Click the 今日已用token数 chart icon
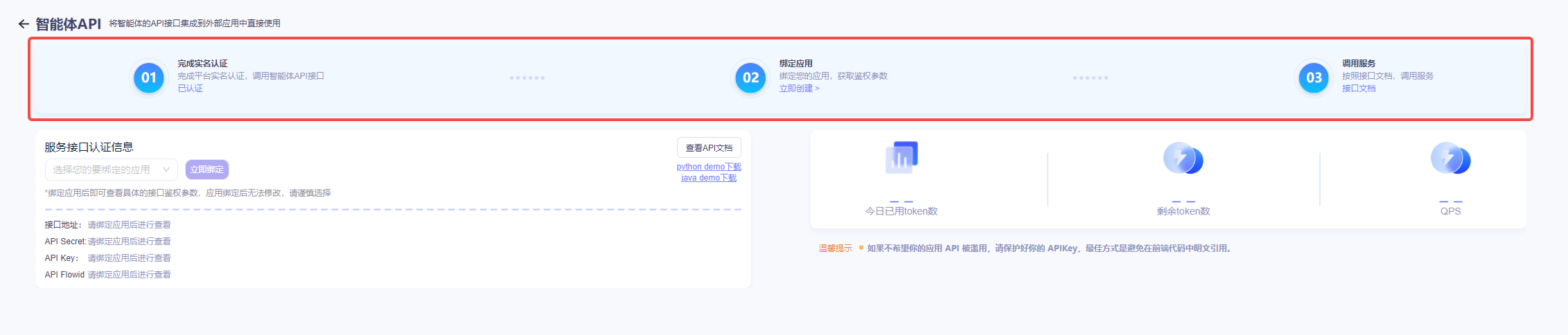 tap(901, 158)
